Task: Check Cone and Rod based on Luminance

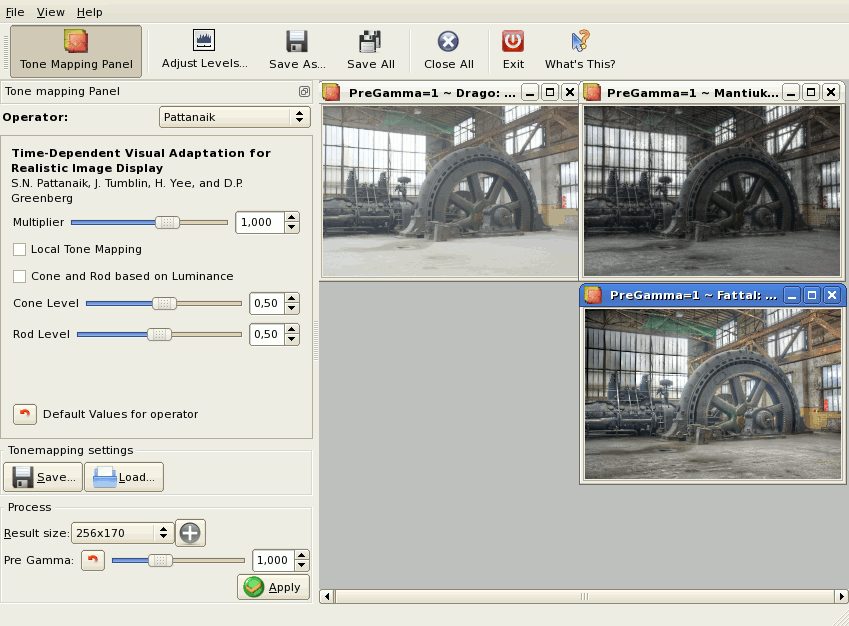Action: point(20,276)
